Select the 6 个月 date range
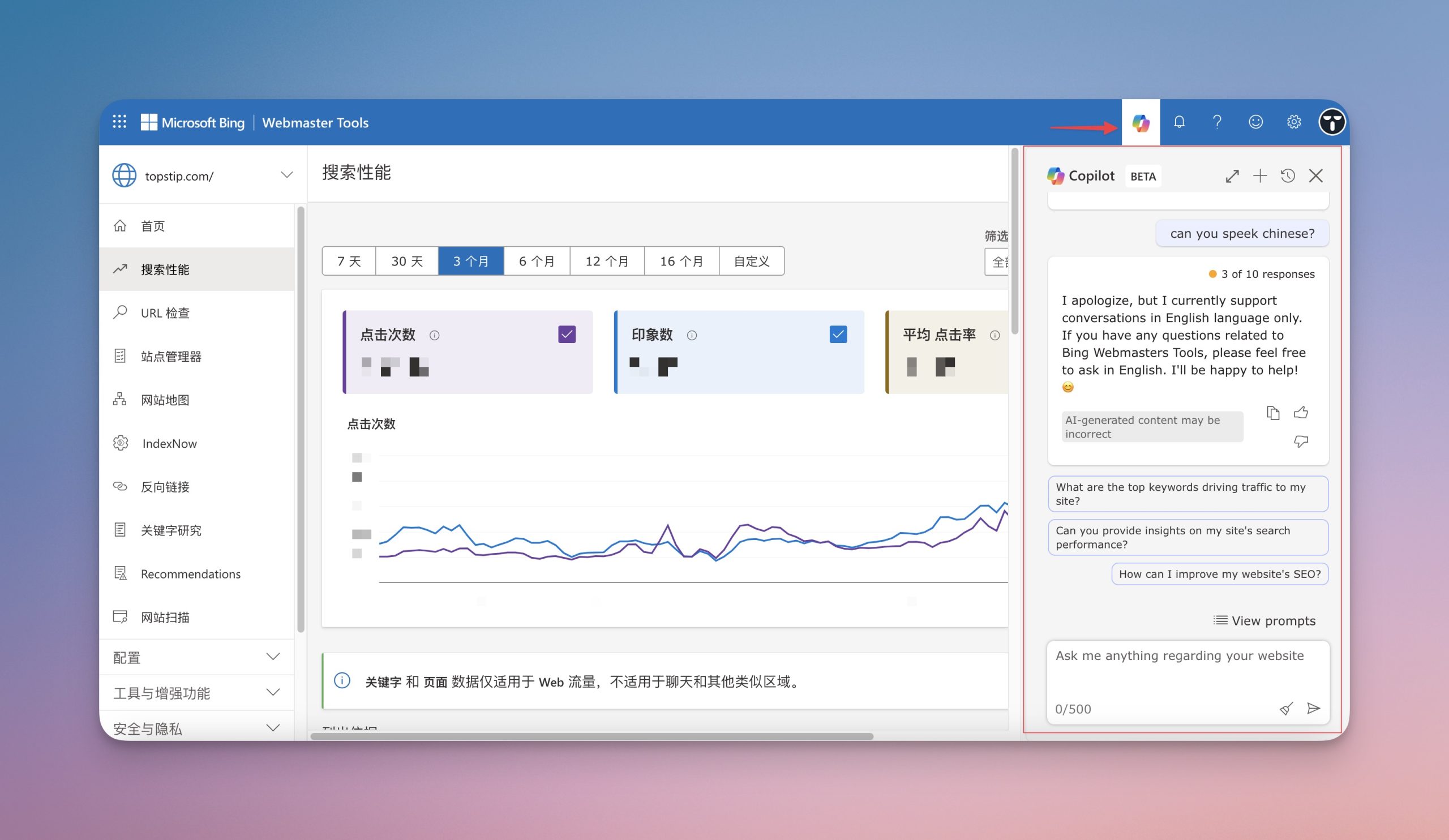Viewport: 1449px width, 840px height. [x=537, y=261]
